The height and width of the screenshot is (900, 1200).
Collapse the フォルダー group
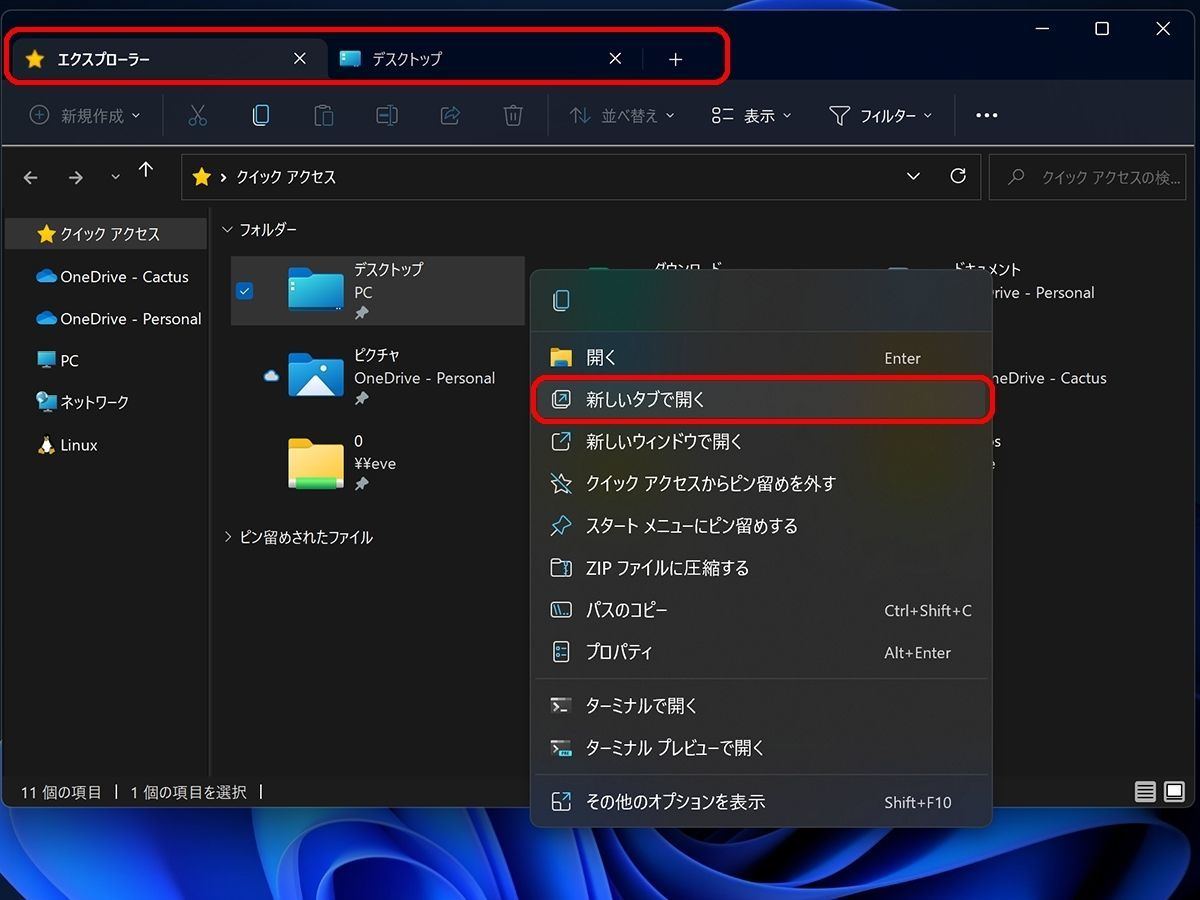coord(229,230)
